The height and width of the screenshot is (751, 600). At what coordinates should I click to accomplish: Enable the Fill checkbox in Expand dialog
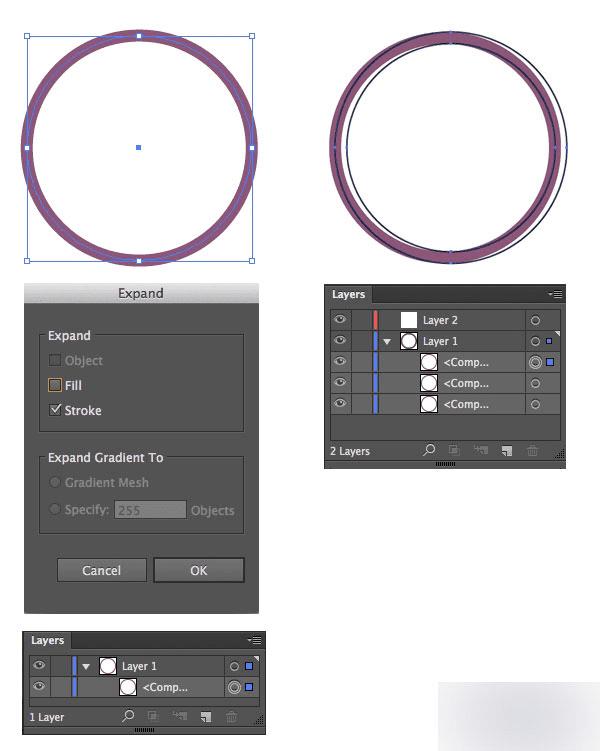coord(55,385)
